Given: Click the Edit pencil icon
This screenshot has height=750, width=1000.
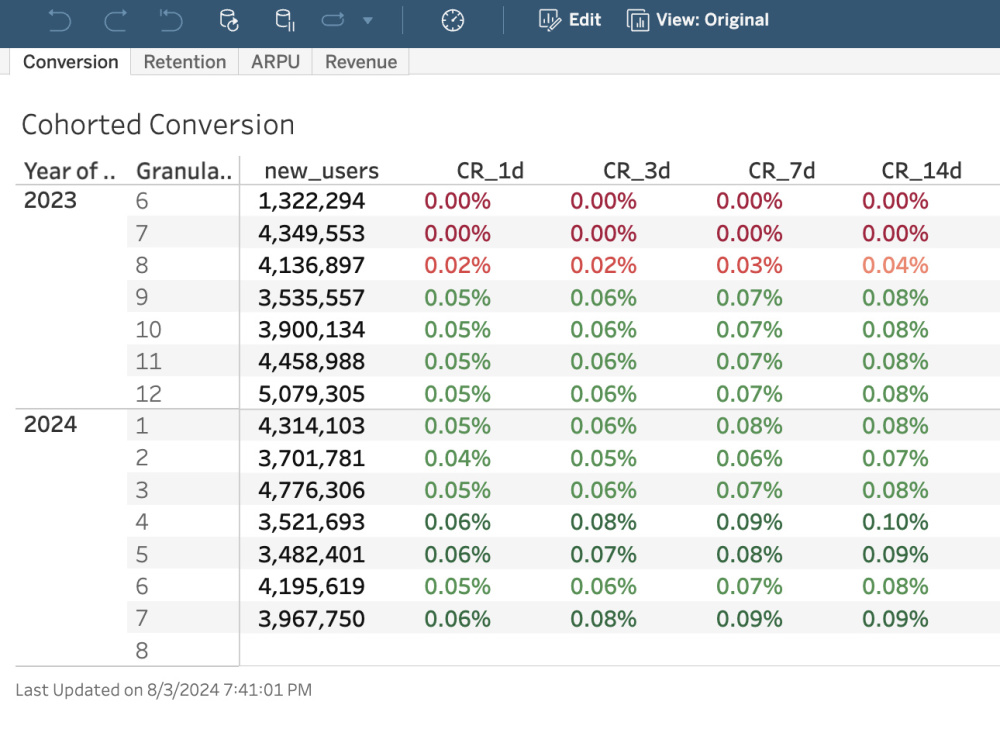Looking at the screenshot, I should [x=548, y=19].
